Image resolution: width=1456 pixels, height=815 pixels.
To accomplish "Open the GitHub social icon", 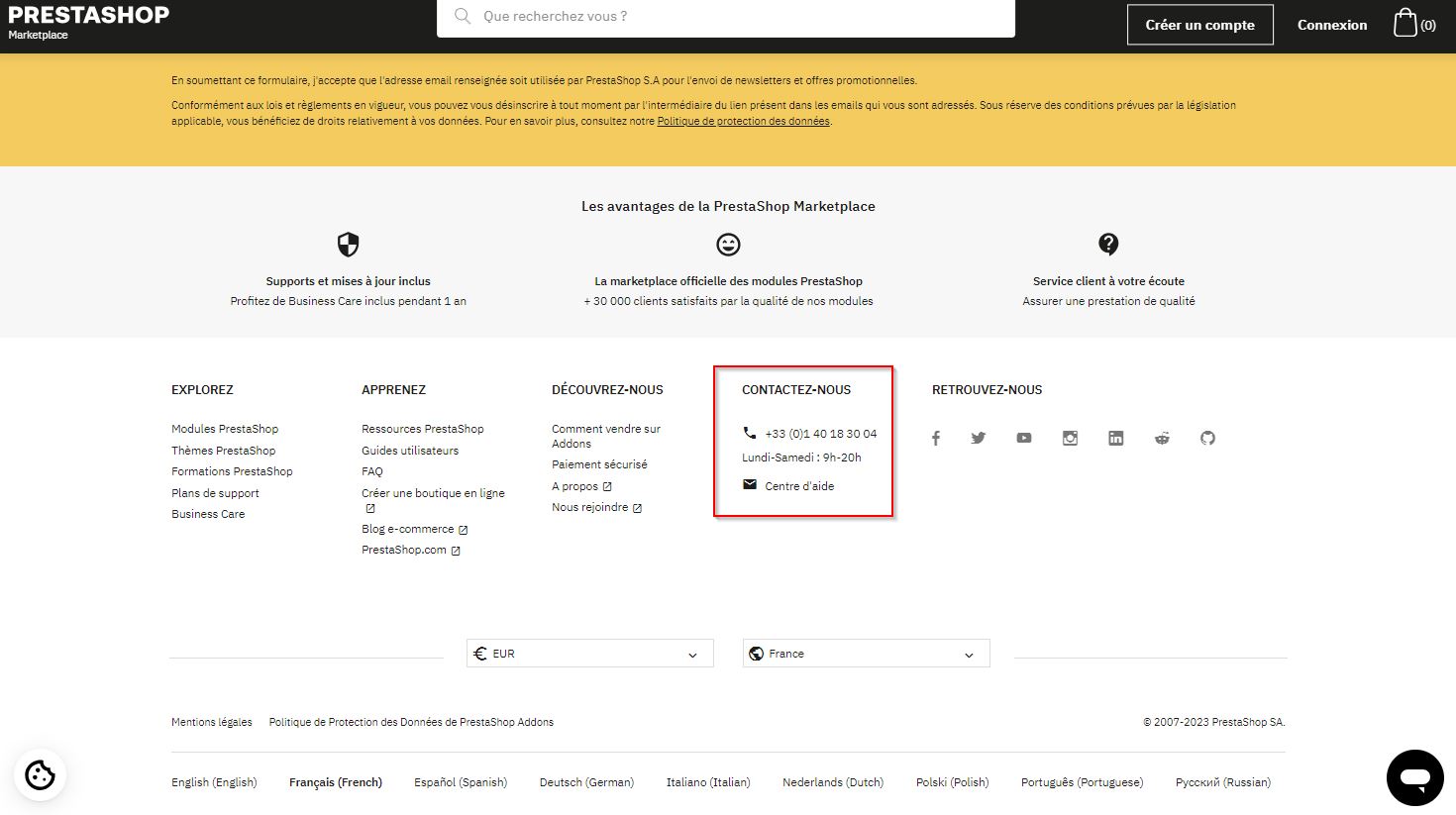I will click(1207, 438).
